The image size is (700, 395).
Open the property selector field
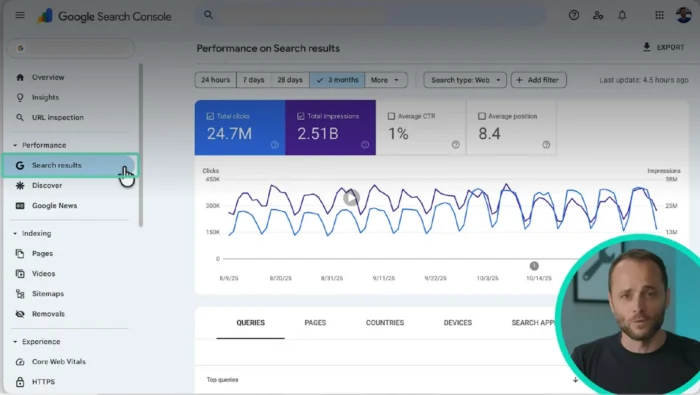pos(71,48)
